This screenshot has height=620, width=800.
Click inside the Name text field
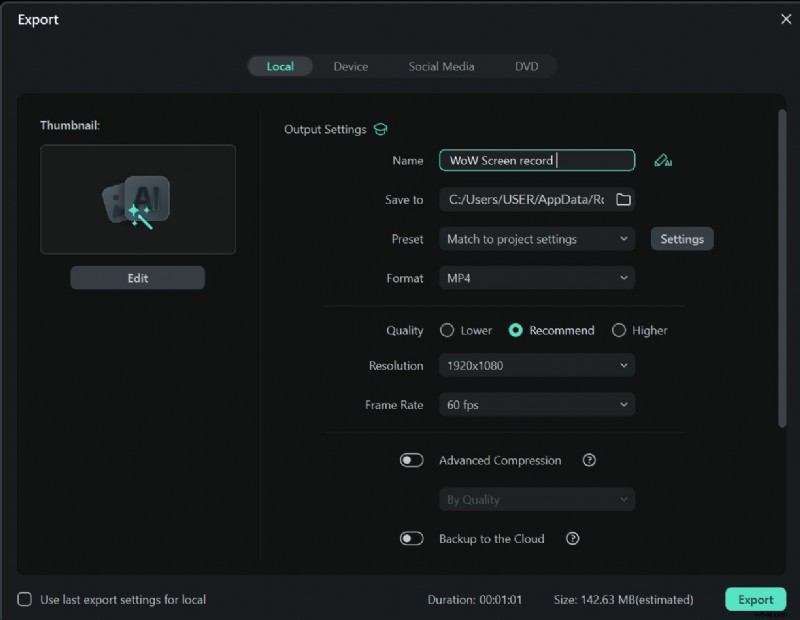[537, 160]
